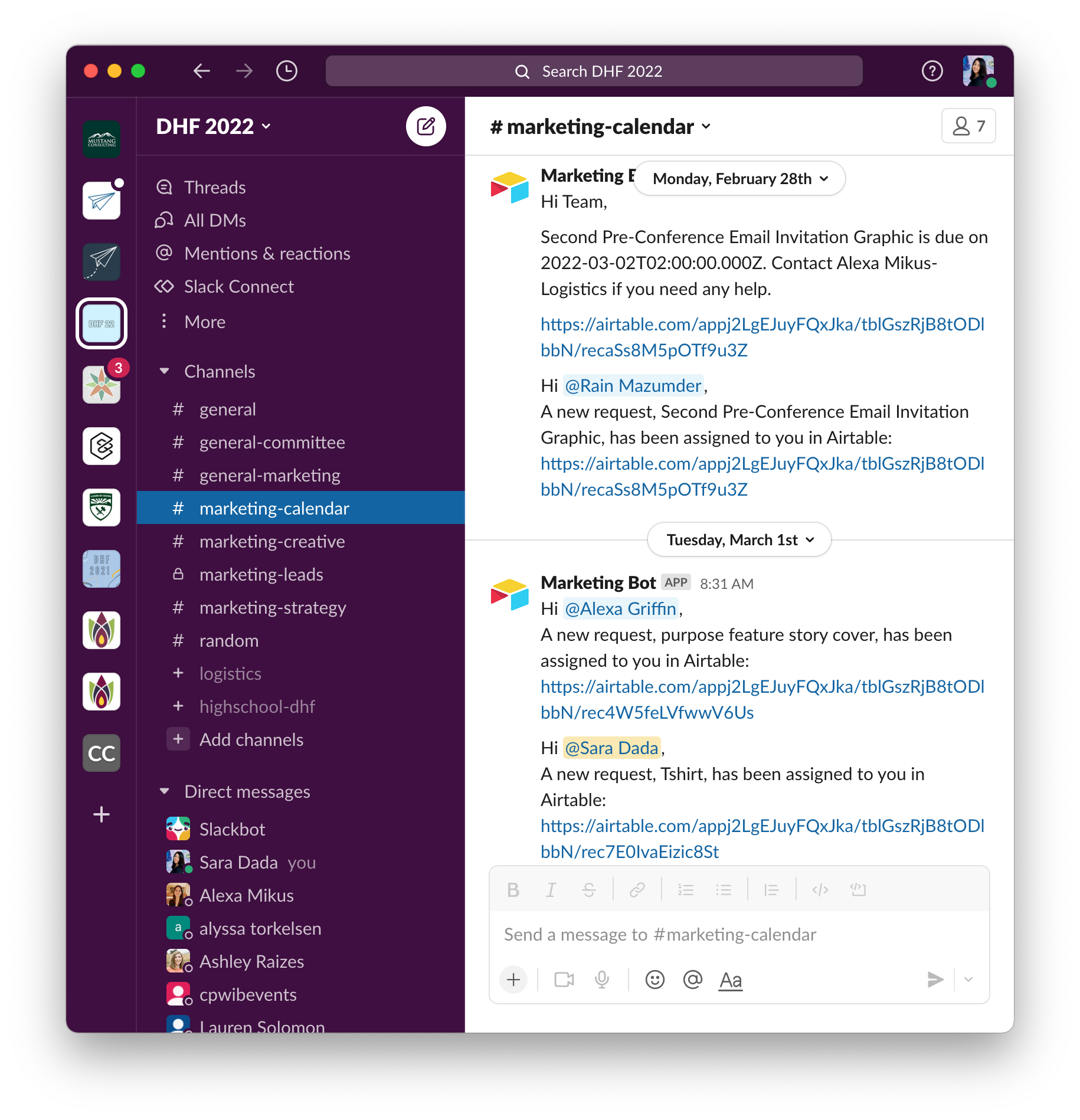The height and width of the screenshot is (1120, 1080).
Task: Compose a new message with the pencil icon
Action: [x=426, y=126]
